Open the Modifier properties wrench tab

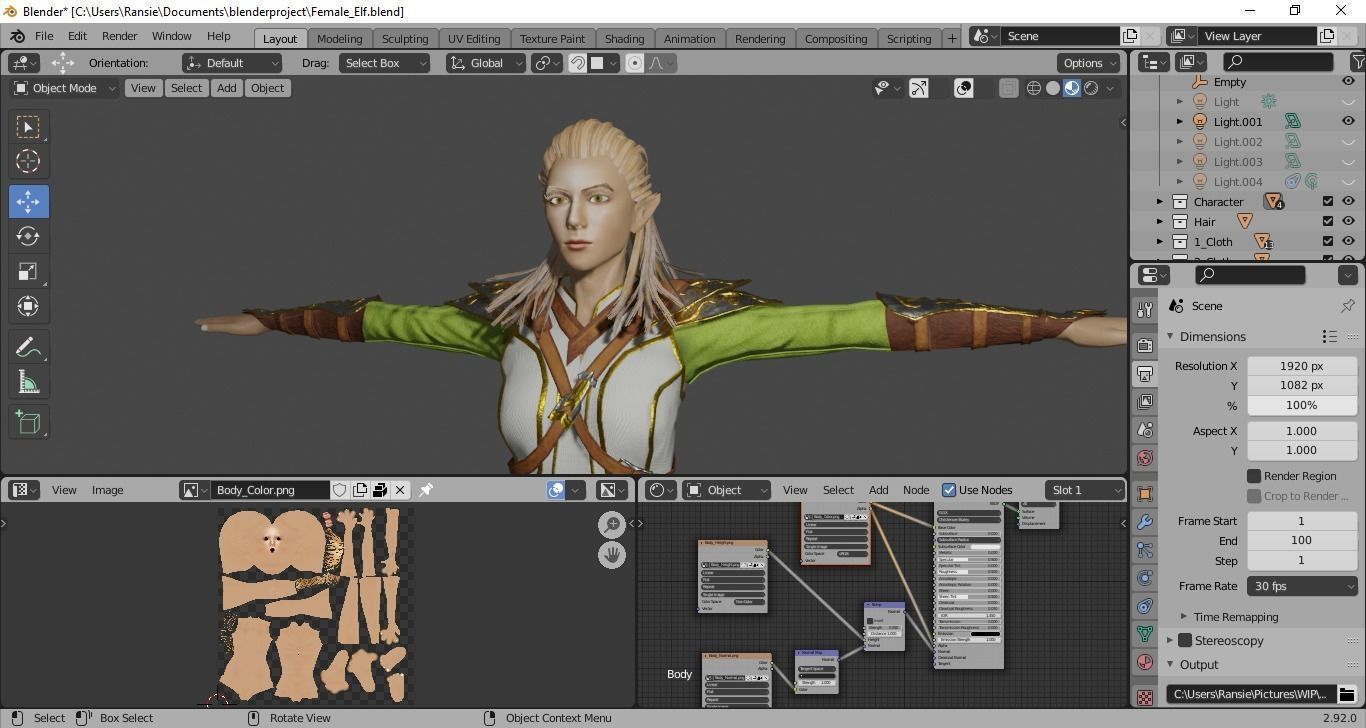(1145, 522)
